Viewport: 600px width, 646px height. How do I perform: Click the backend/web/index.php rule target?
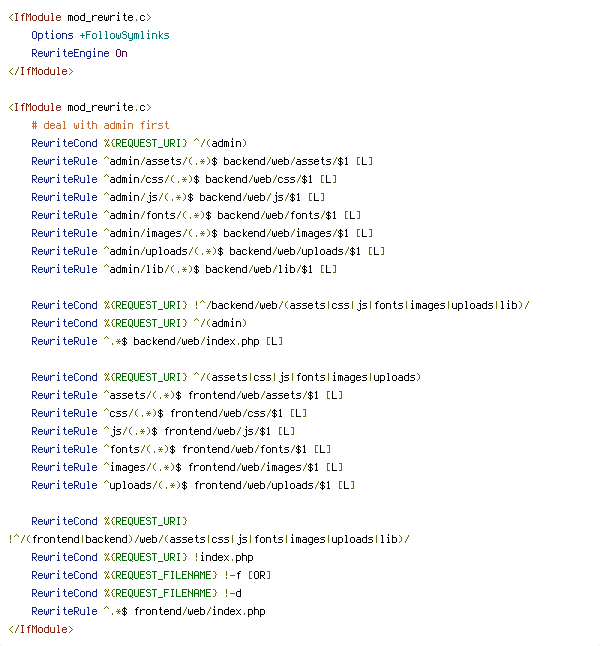(196, 342)
